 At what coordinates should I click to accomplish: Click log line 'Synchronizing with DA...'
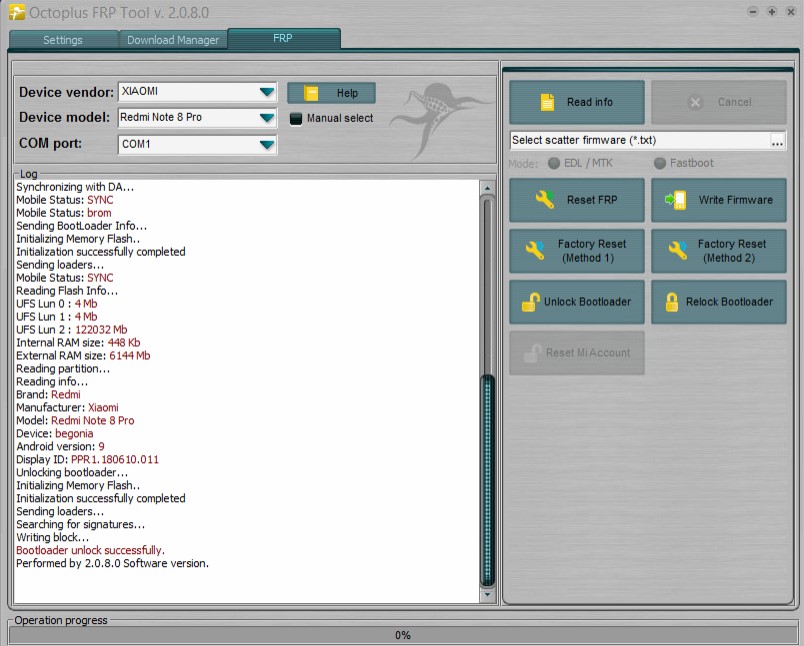[x=75, y=187]
